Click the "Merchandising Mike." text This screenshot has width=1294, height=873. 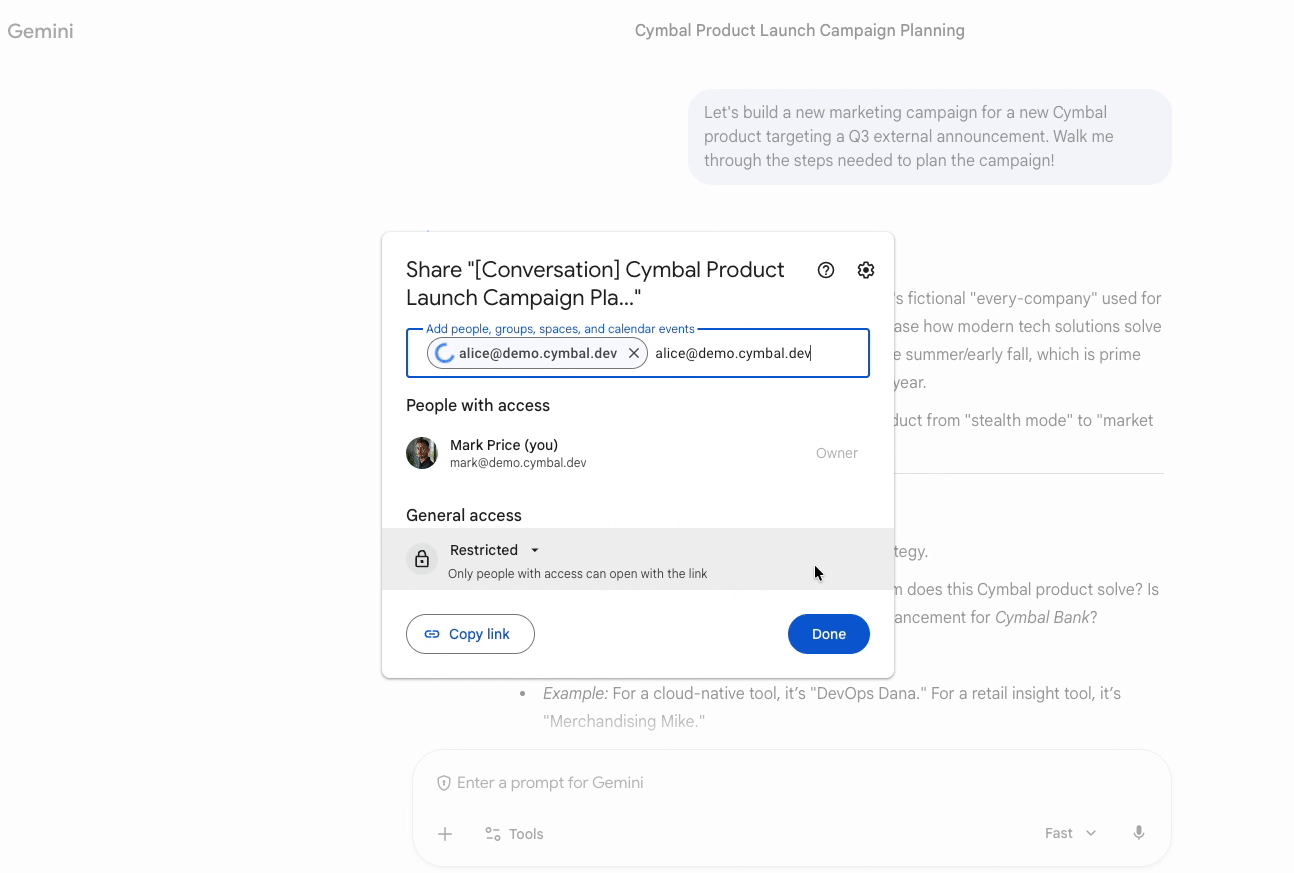pyautogui.click(x=624, y=721)
